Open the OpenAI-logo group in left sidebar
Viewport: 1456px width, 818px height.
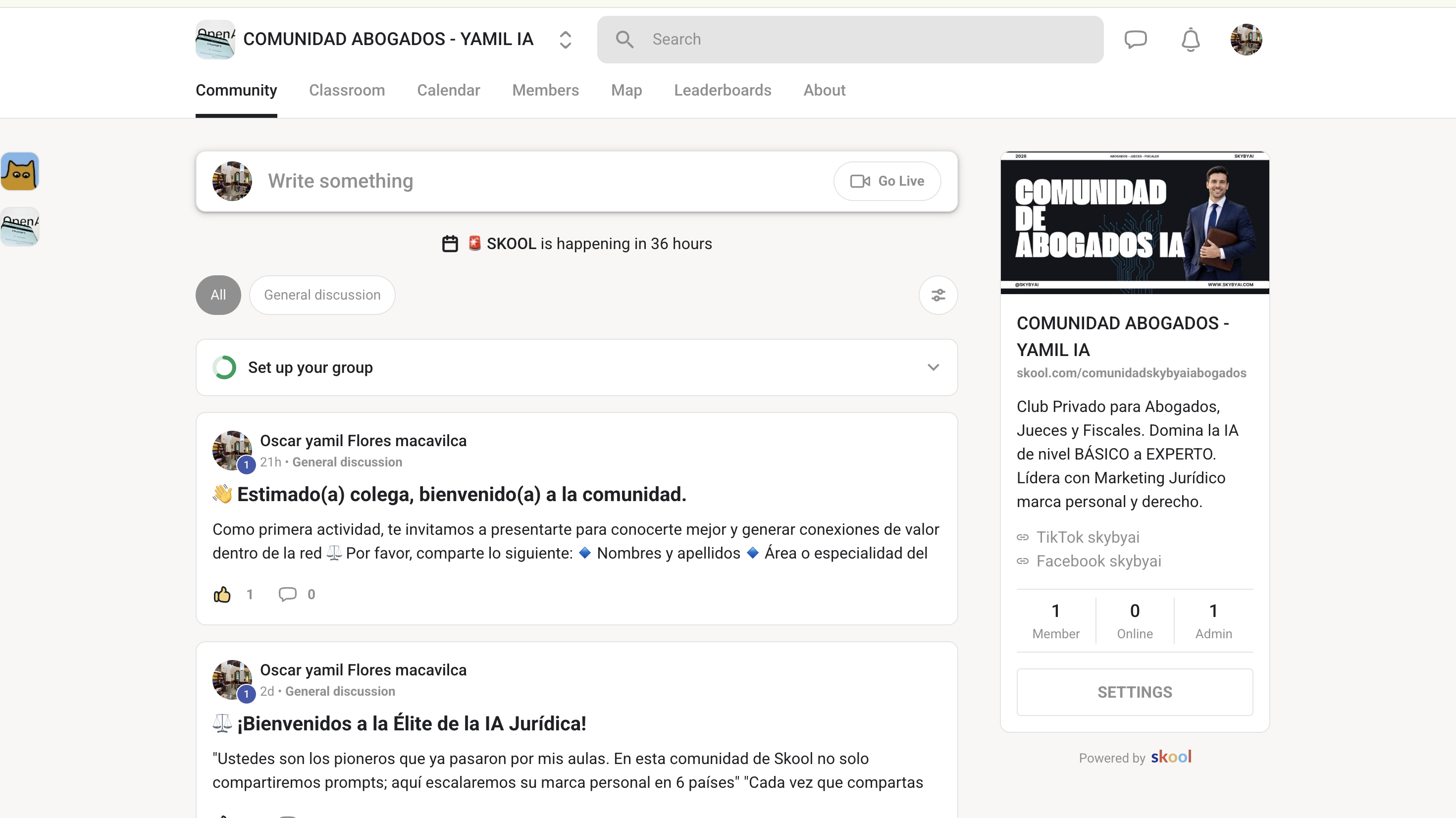click(20, 227)
